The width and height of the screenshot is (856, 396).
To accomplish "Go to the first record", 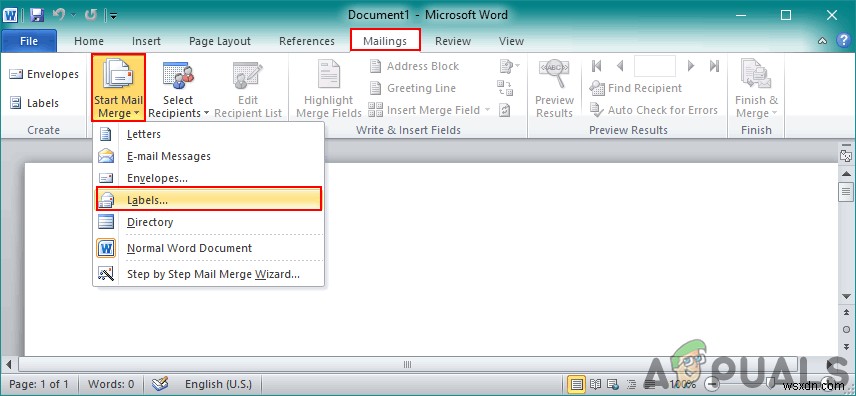I will pos(597,66).
